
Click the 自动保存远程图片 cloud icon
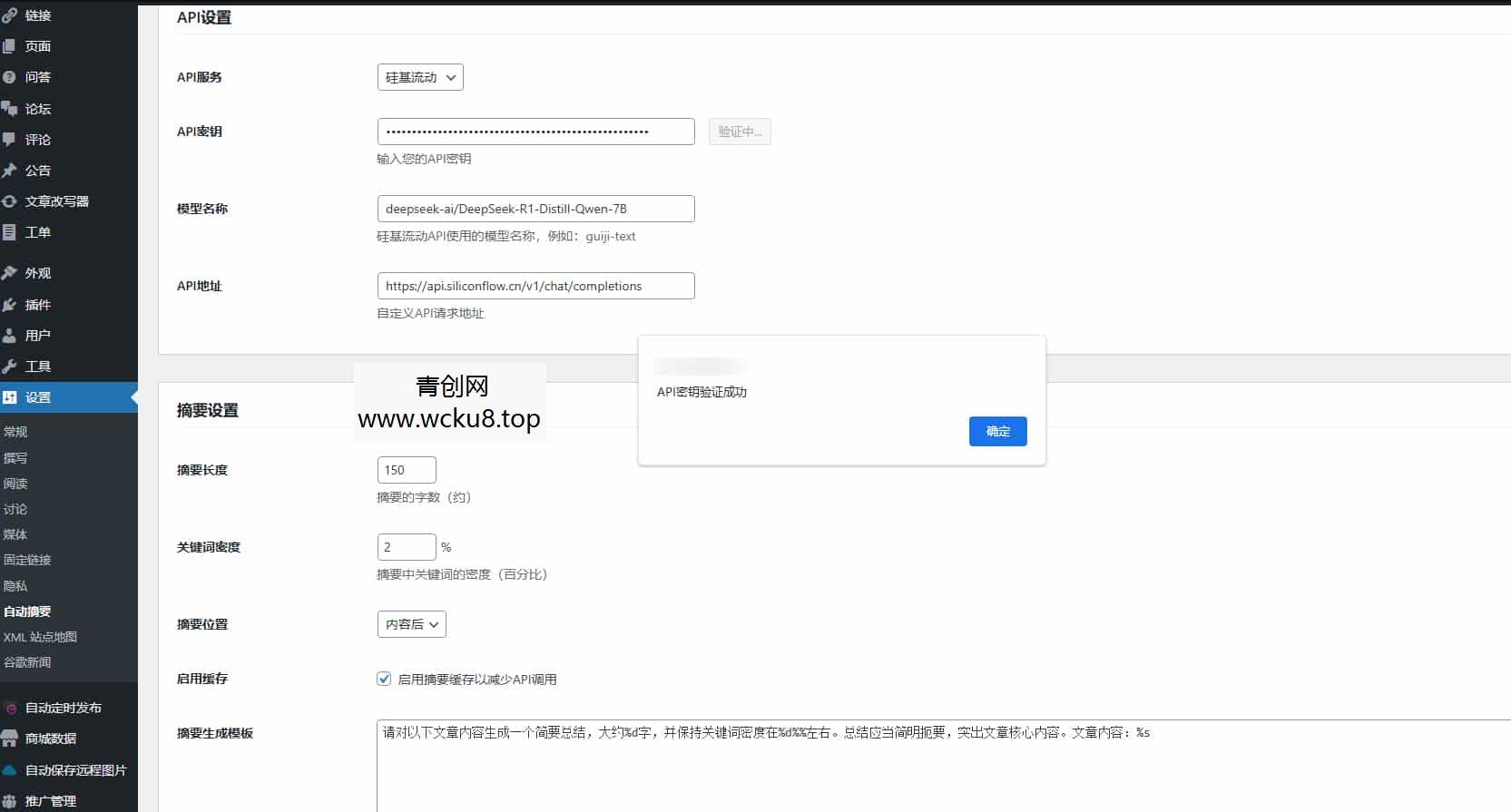(9, 770)
